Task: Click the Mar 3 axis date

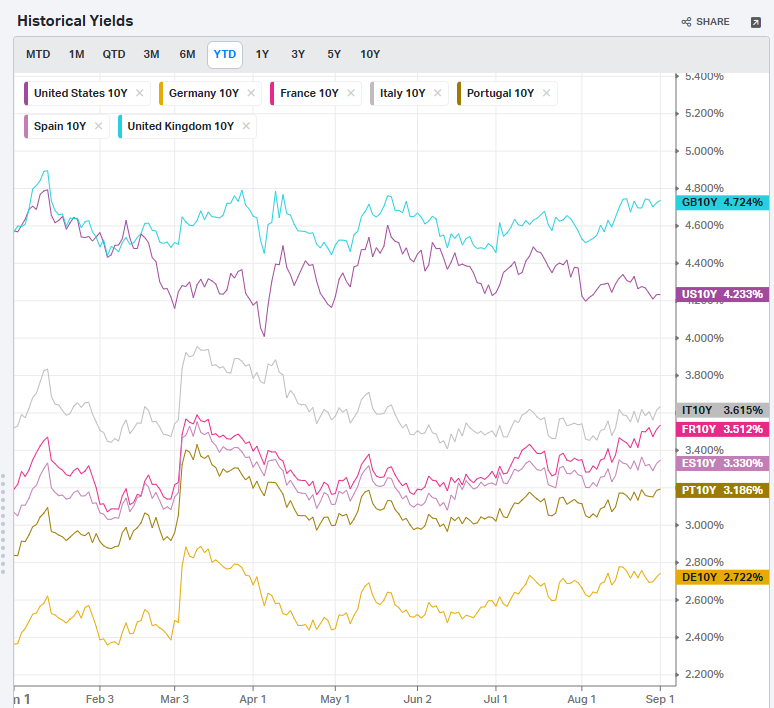Action: point(174,699)
